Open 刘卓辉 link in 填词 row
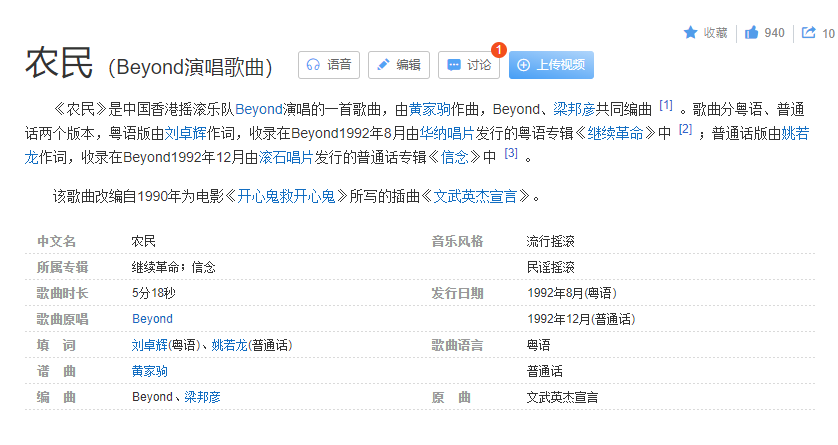Image resolution: width=838 pixels, height=445 pixels. 150,345
